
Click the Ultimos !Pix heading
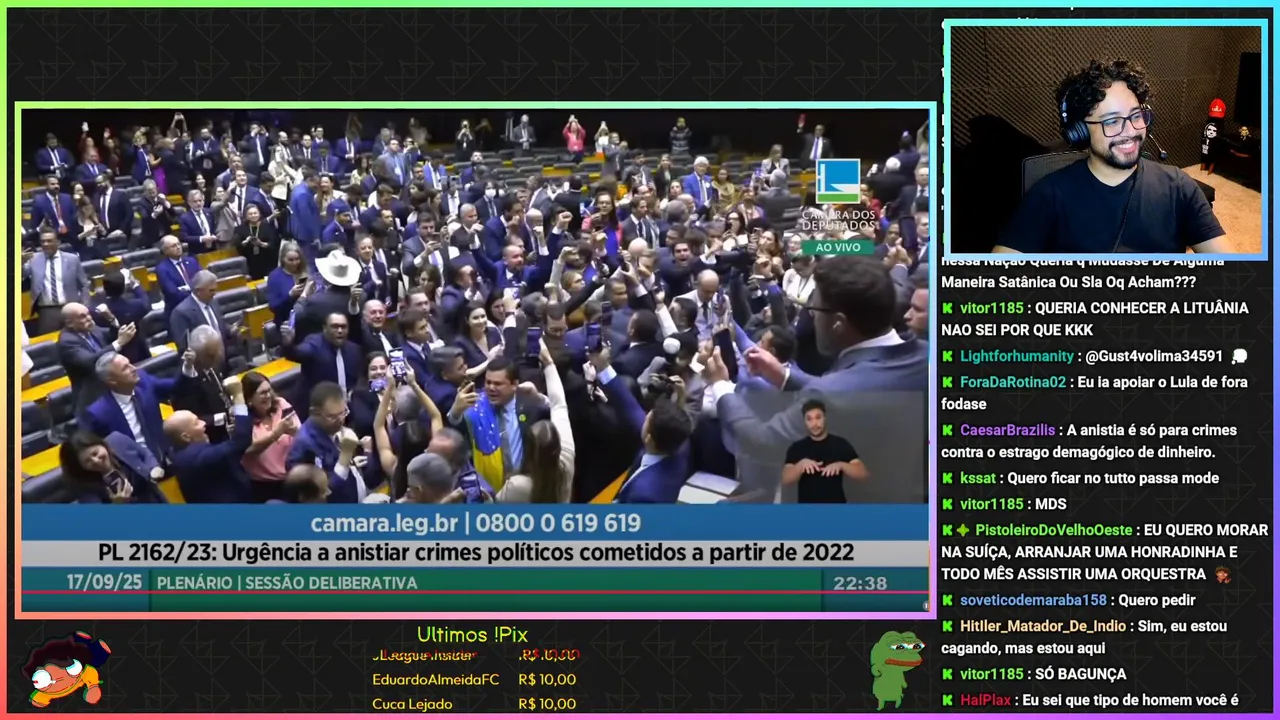click(x=472, y=635)
